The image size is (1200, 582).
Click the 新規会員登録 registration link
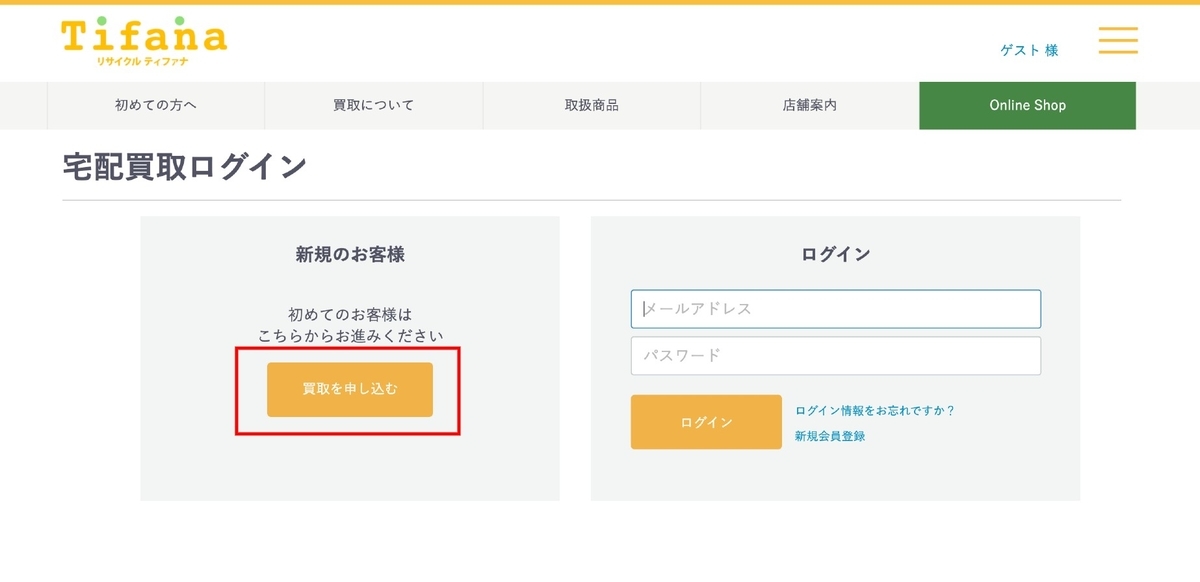coord(830,435)
